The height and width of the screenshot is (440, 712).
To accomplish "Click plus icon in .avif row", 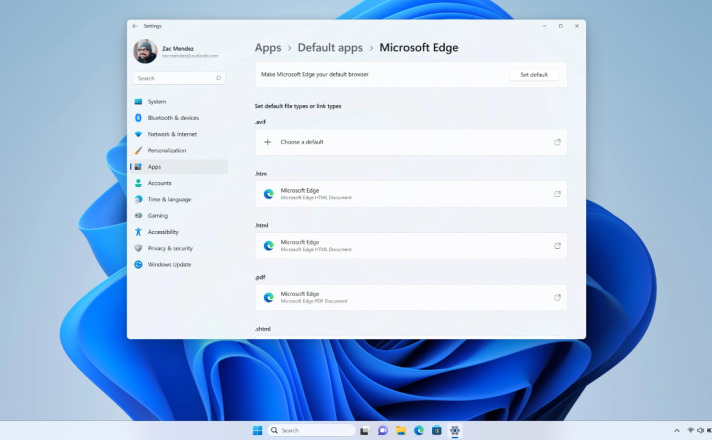I will [267, 142].
